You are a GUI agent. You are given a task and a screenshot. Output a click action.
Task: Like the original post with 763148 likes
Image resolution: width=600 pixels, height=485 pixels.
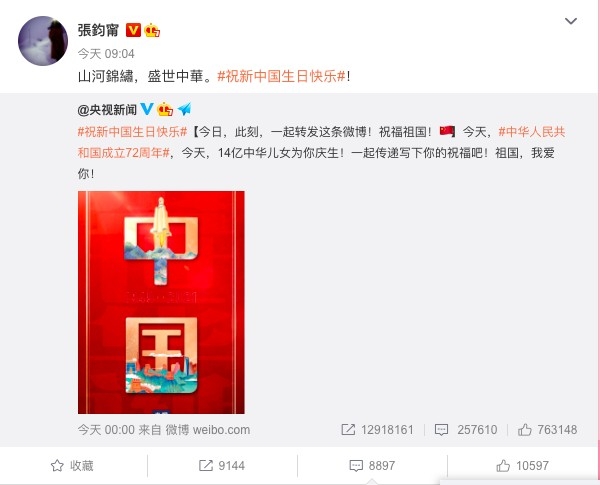point(548,430)
